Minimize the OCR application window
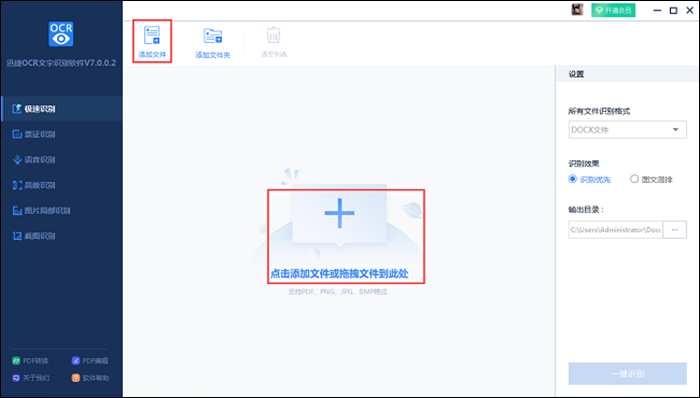This screenshot has height=398, width=700. 657,10
